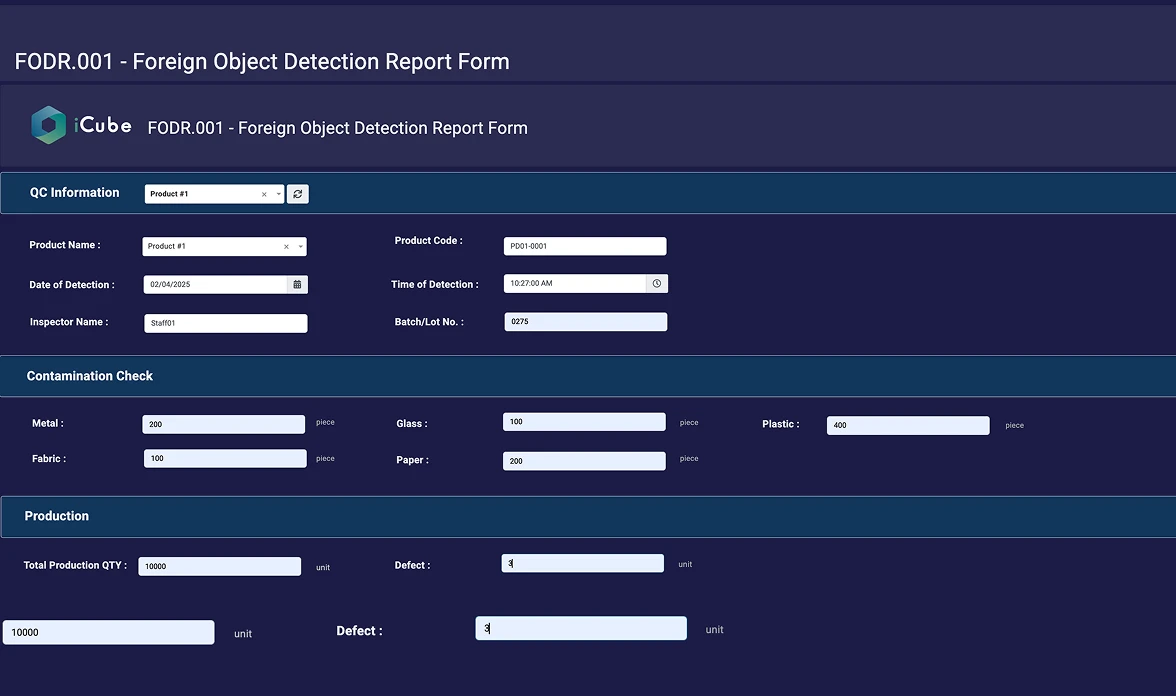Select the Contamination Check section header
The image size is (1176, 696).
pos(90,376)
